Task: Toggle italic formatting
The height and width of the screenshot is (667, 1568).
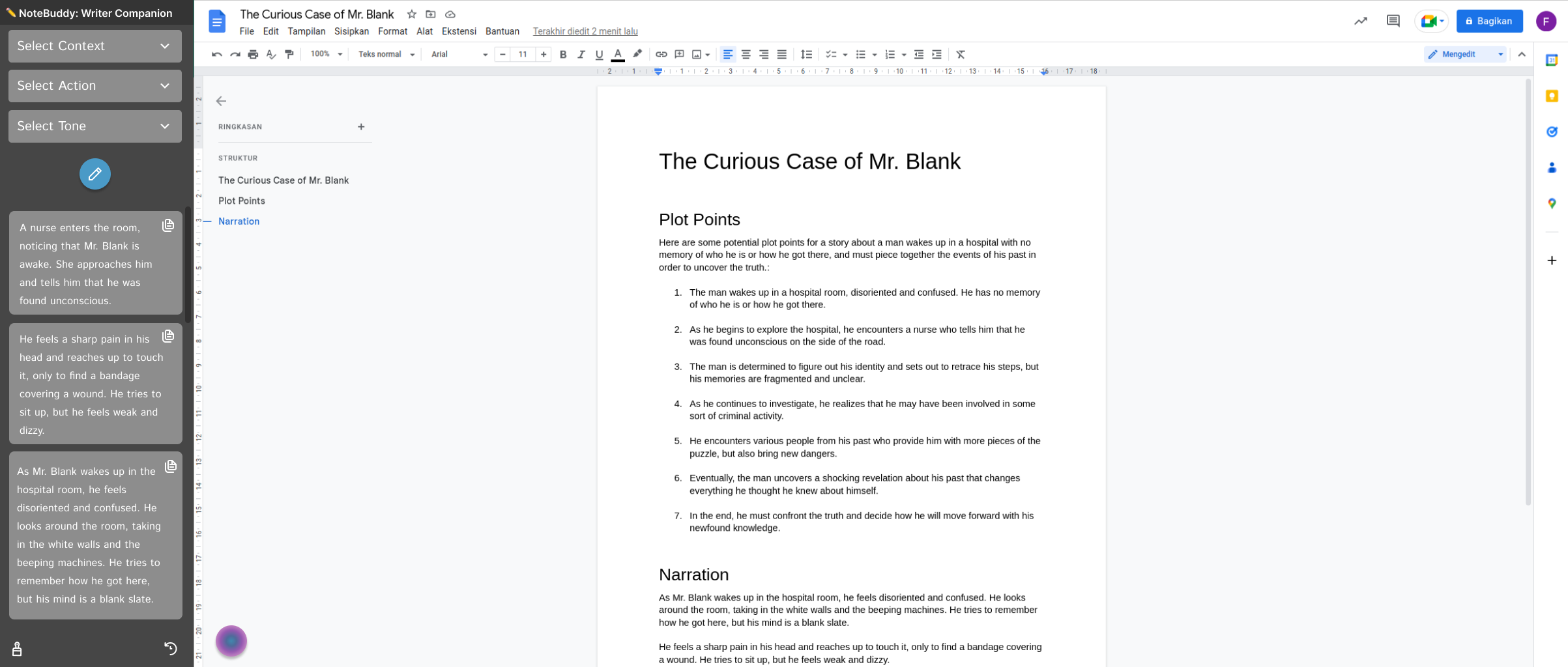Action: click(581, 55)
